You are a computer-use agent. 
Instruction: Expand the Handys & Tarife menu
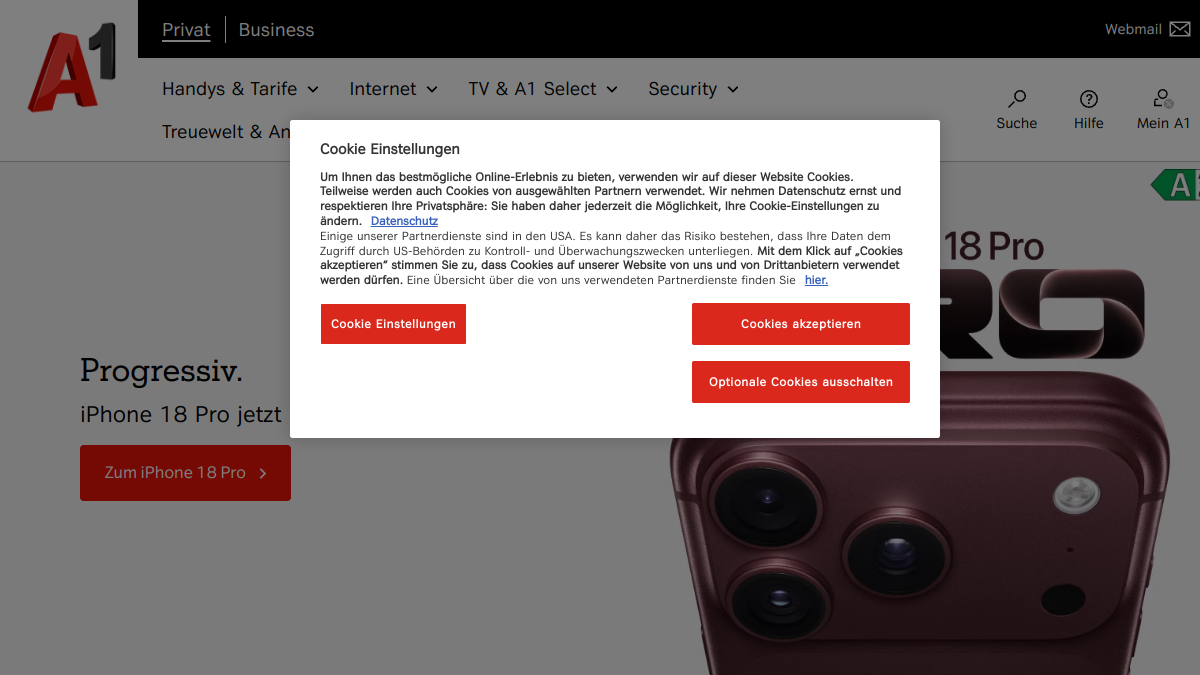click(x=240, y=89)
